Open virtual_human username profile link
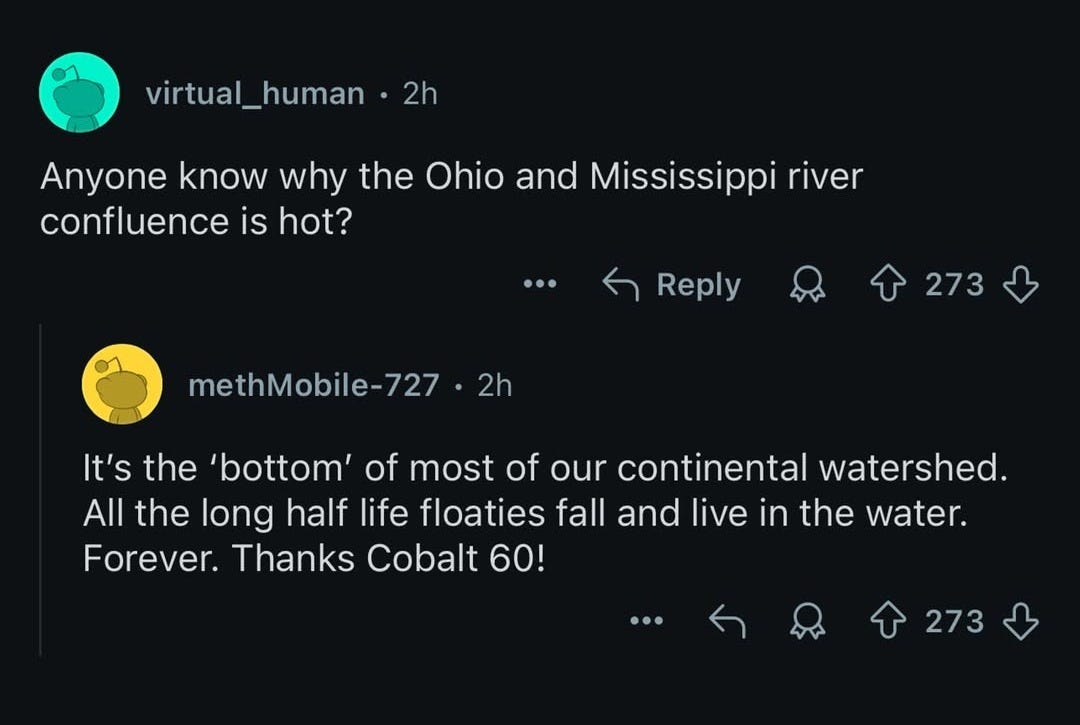The width and height of the screenshot is (1080, 725). point(255,94)
